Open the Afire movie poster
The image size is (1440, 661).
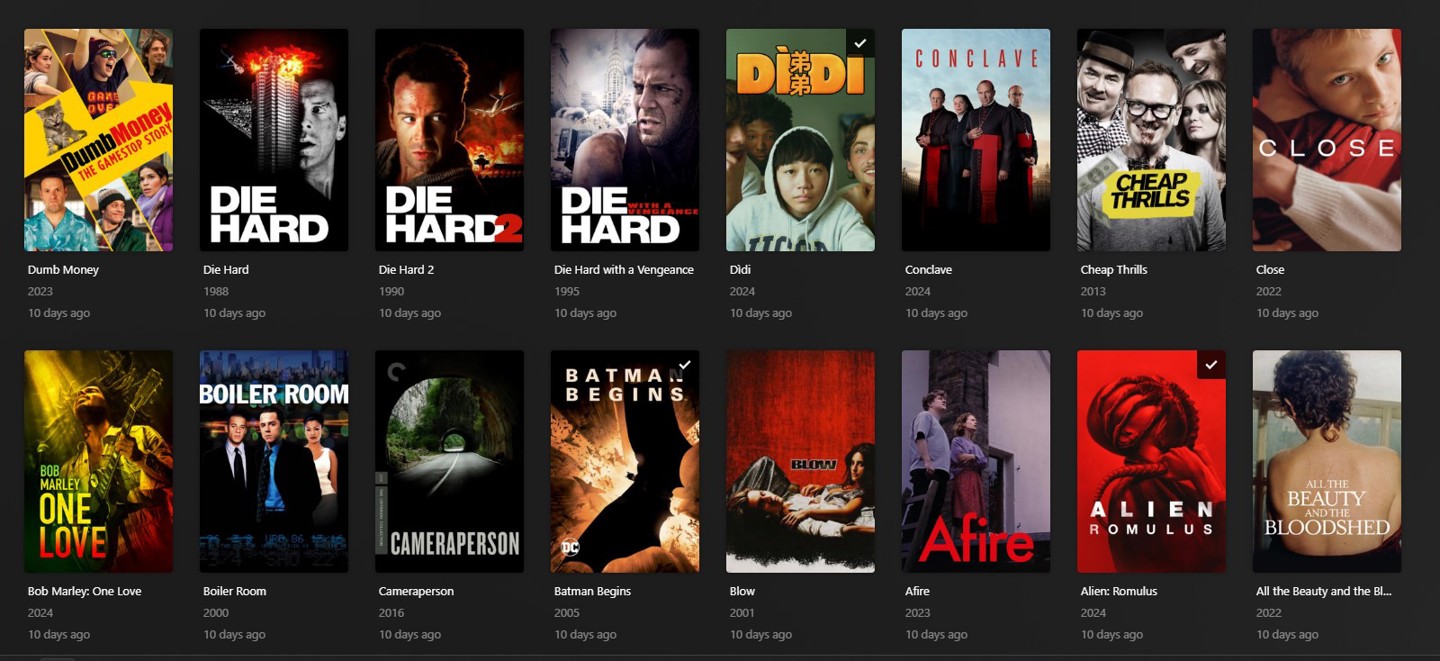tap(976, 461)
